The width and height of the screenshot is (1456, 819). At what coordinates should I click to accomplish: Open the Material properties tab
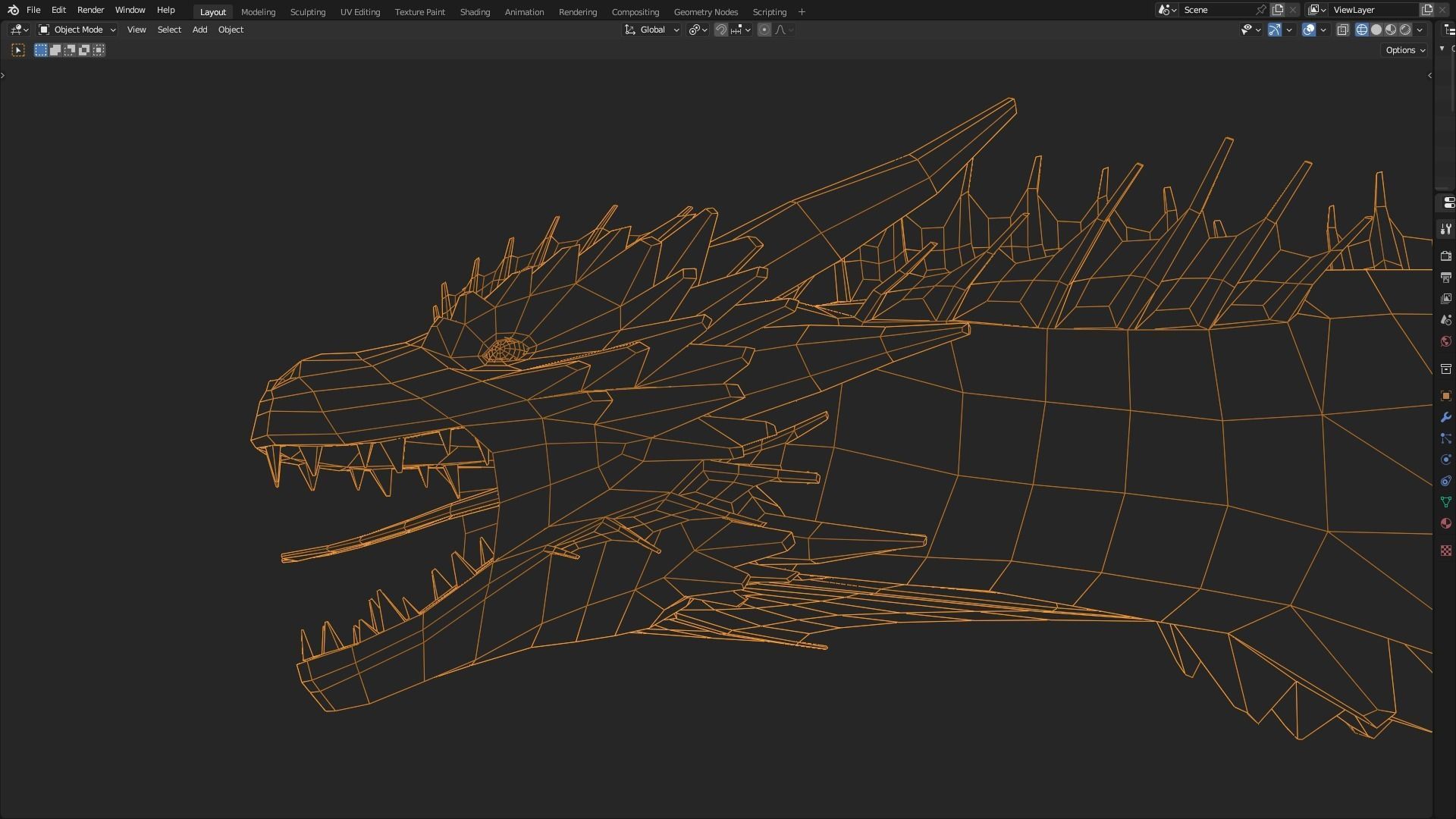pos(1445,523)
